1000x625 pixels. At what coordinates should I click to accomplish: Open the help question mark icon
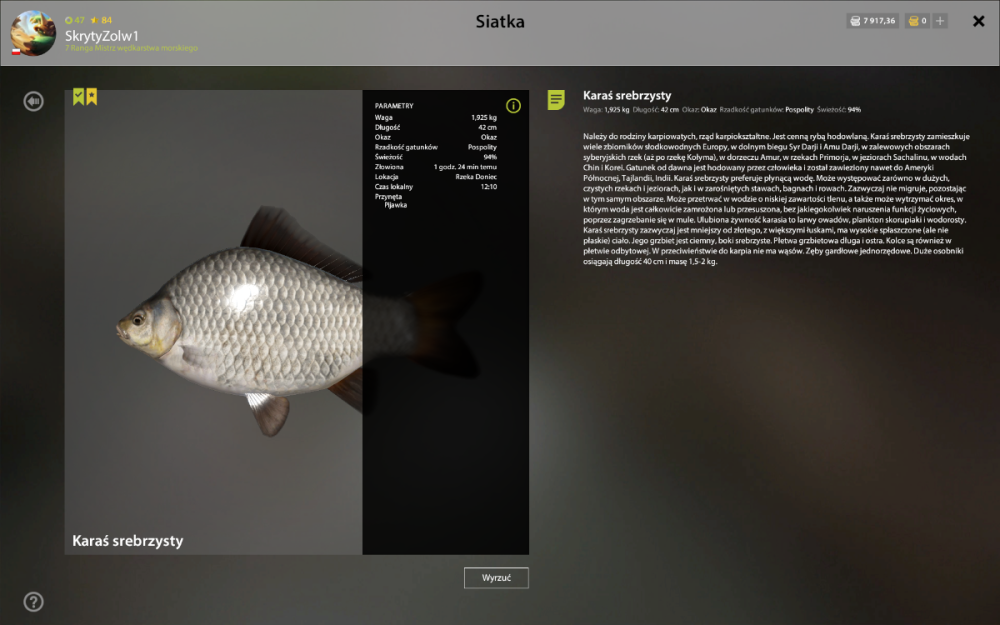click(33, 601)
